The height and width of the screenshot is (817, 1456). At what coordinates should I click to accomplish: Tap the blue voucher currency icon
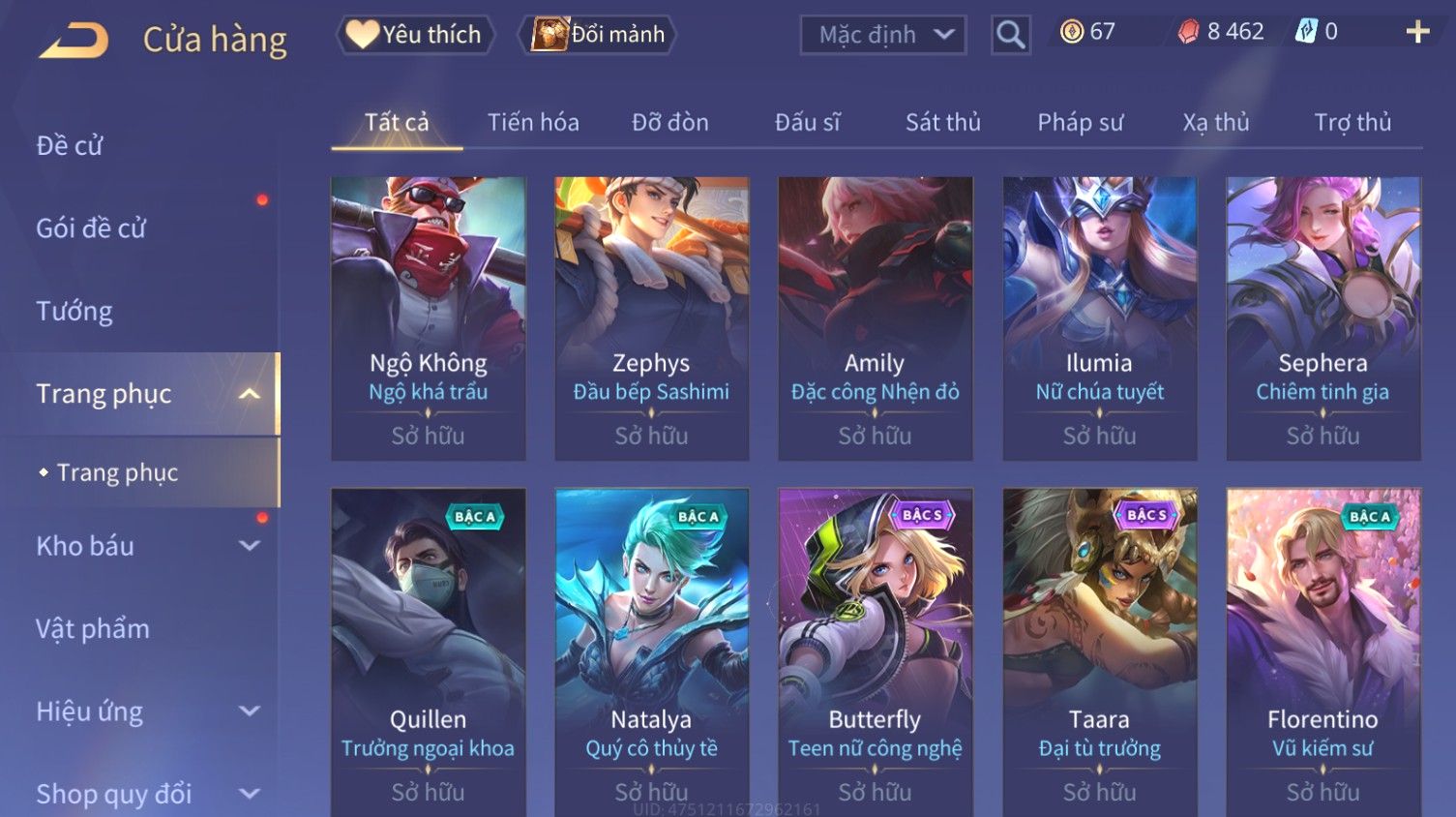click(x=1306, y=32)
